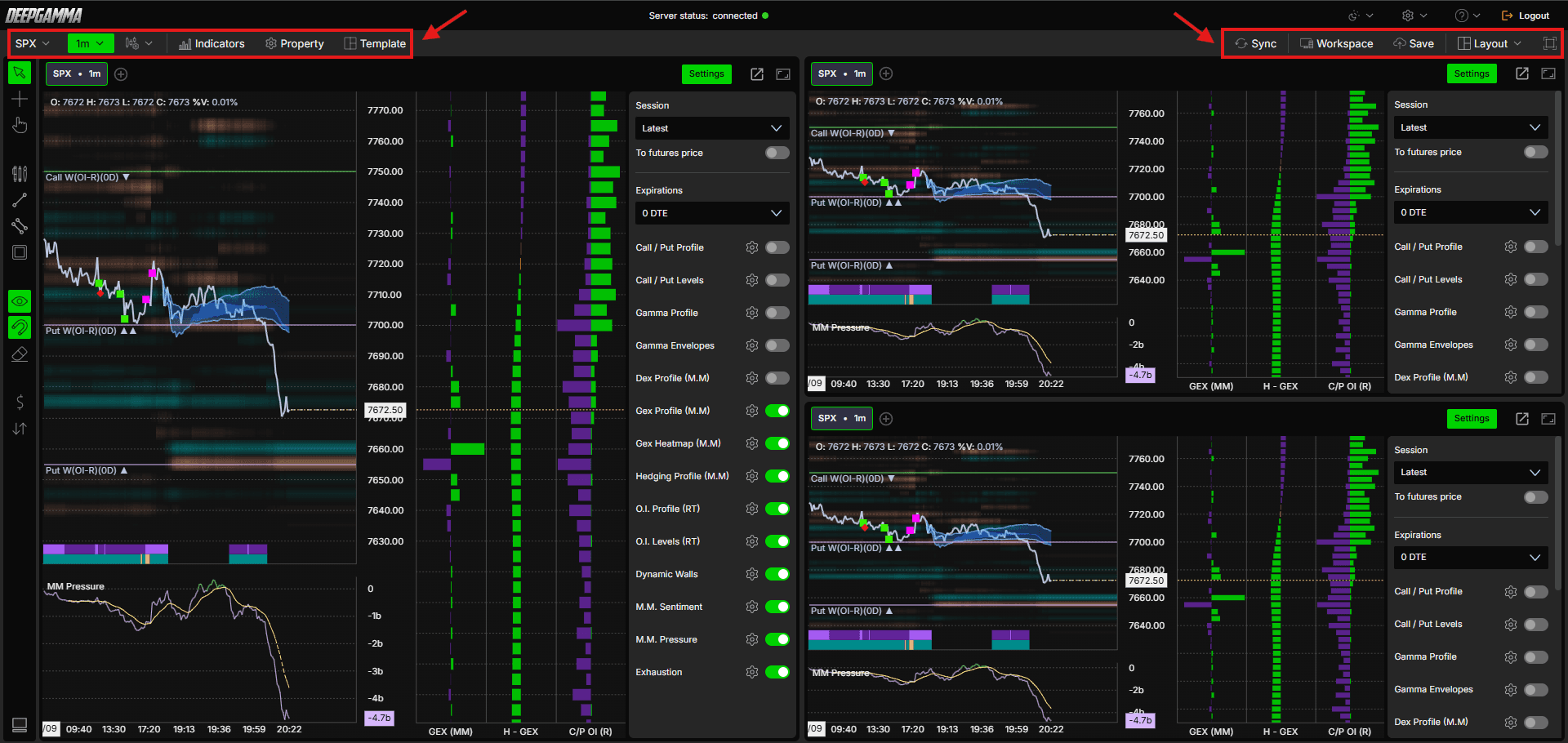Open the Template menu
1568x743 pixels.
click(375, 43)
